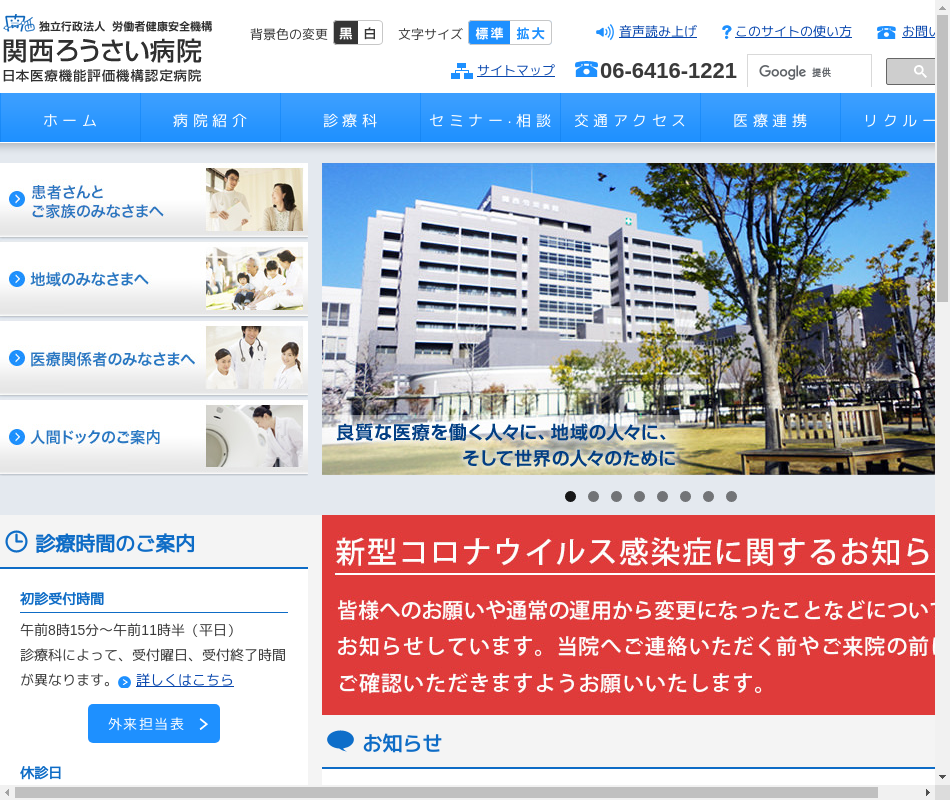Click the speaker icon for audio reading
Screen dimensions: 950x800
point(604,32)
